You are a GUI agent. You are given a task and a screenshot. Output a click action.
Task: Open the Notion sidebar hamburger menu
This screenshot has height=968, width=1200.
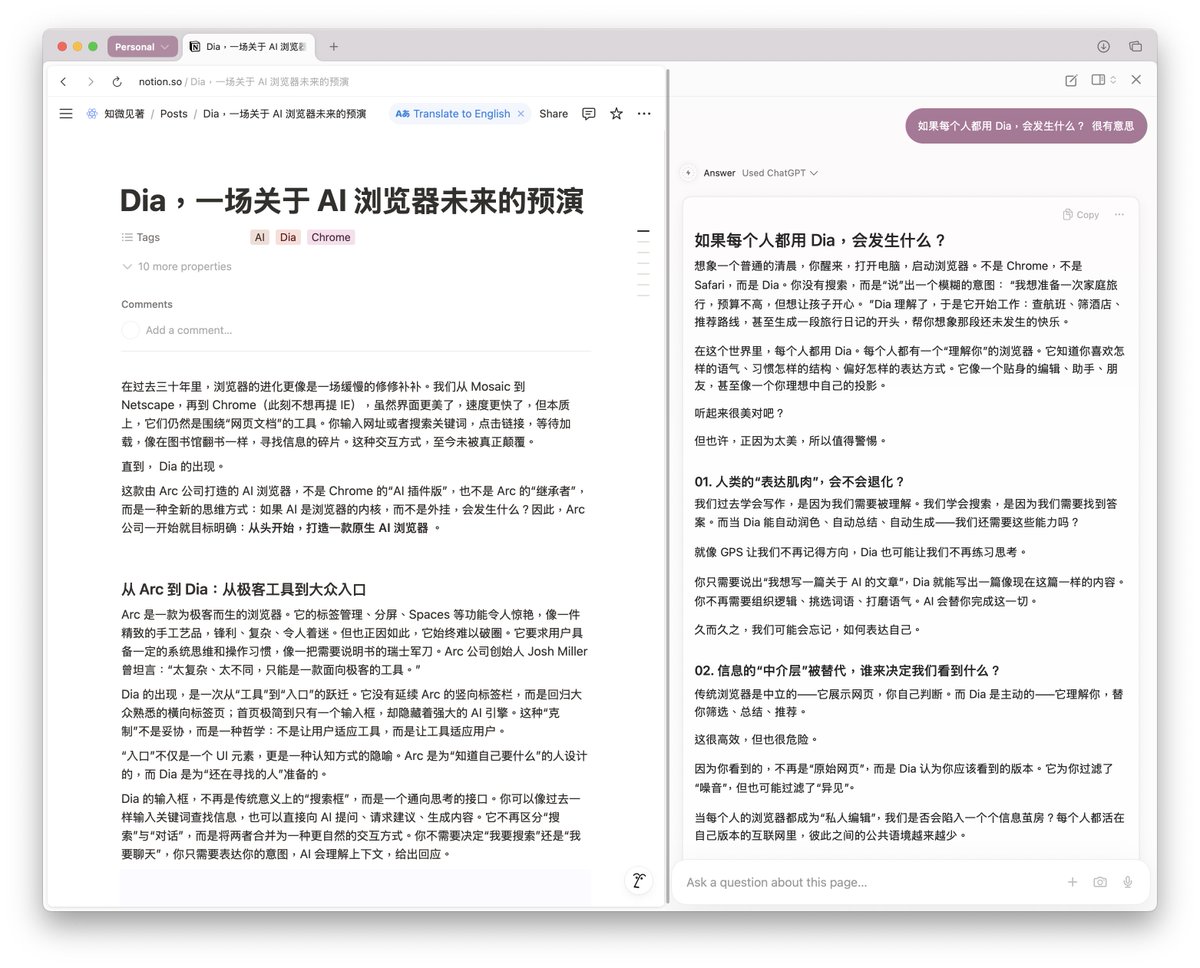(x=66, y=114)
